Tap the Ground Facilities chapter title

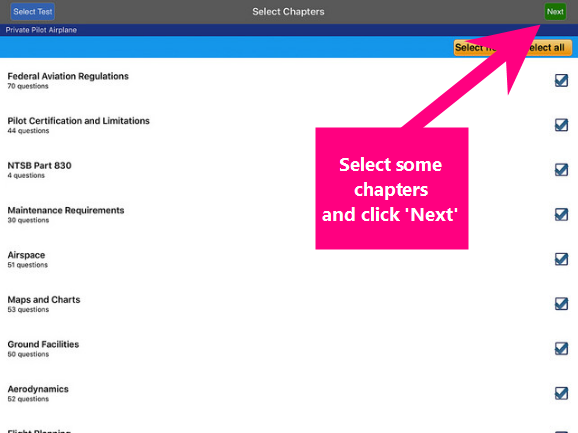pyautogui.click(x=43, y=344)
